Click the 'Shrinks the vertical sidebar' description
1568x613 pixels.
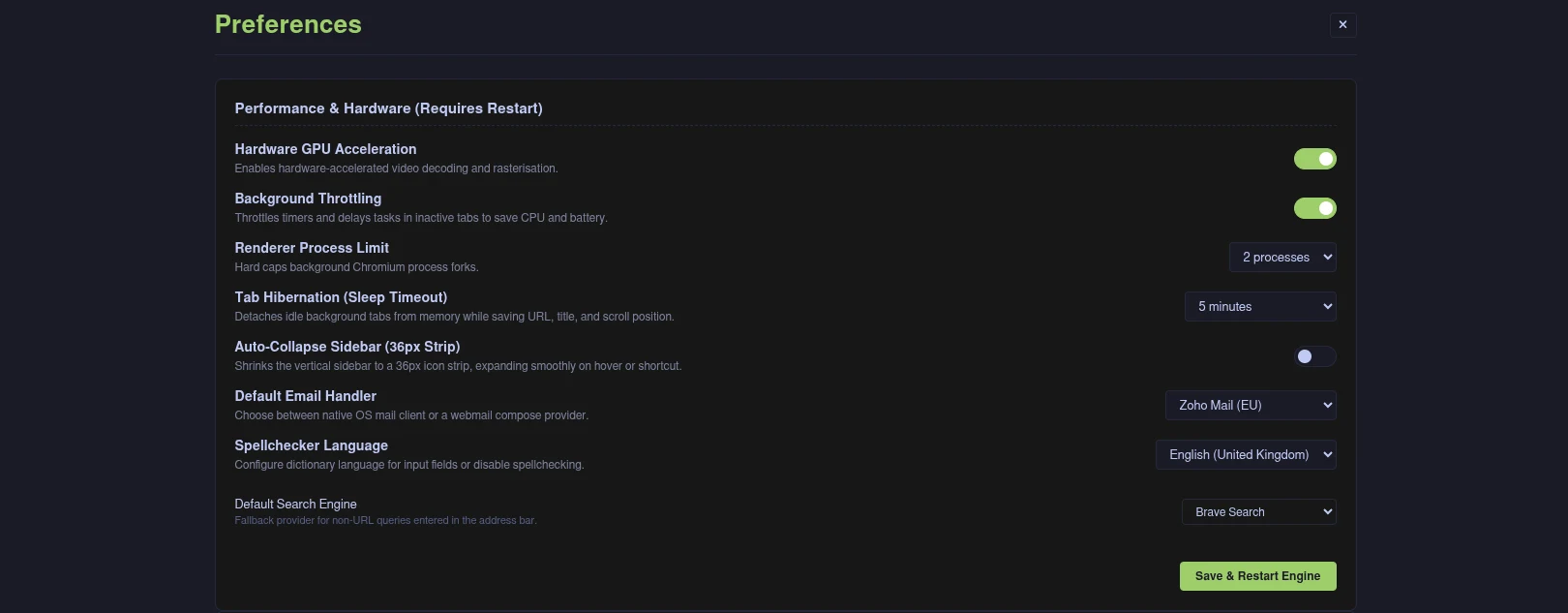(x=458, y=366)
